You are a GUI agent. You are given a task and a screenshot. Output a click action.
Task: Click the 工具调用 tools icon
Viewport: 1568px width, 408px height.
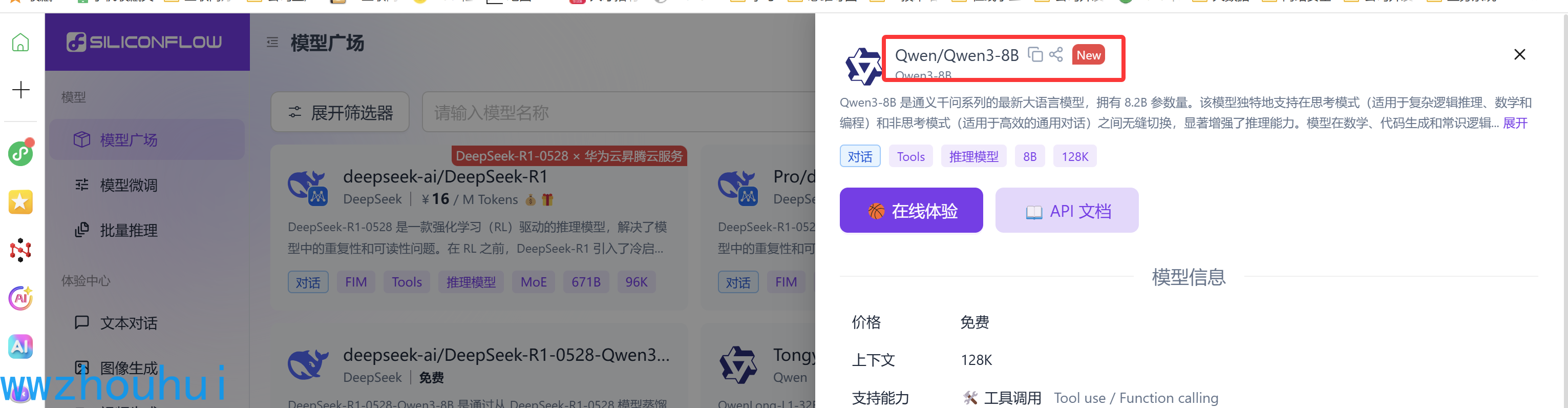tap(970, 398)
